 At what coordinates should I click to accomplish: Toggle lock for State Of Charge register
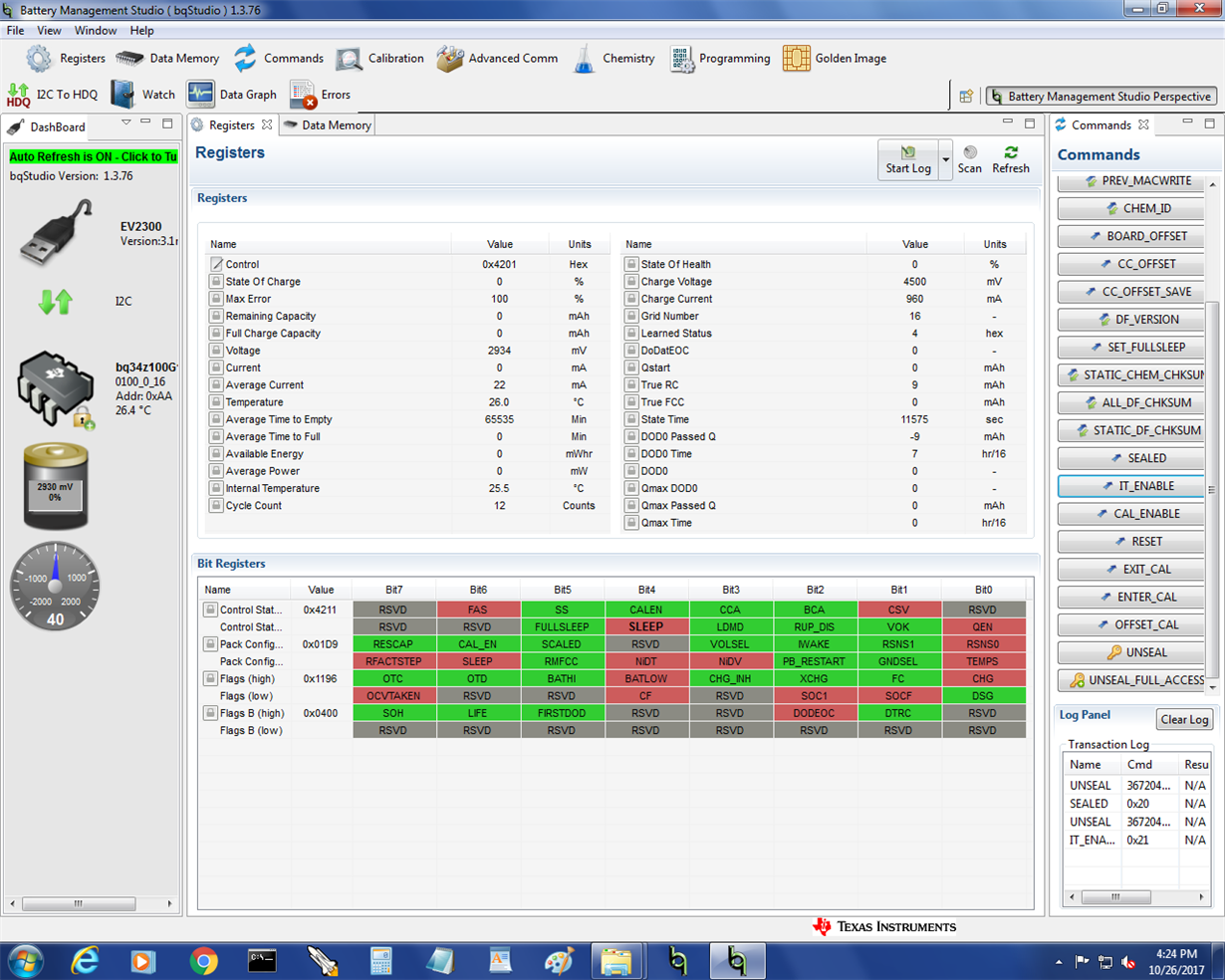click(216, 282)
